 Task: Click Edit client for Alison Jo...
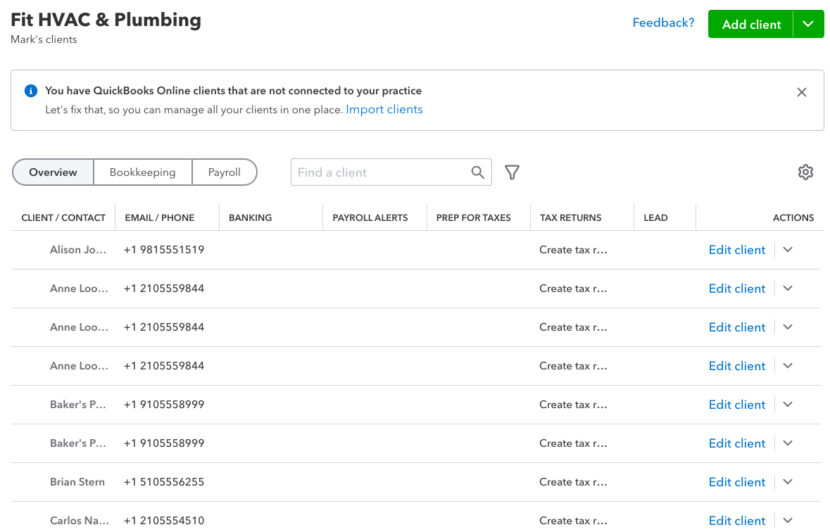[x=737, y=250]
